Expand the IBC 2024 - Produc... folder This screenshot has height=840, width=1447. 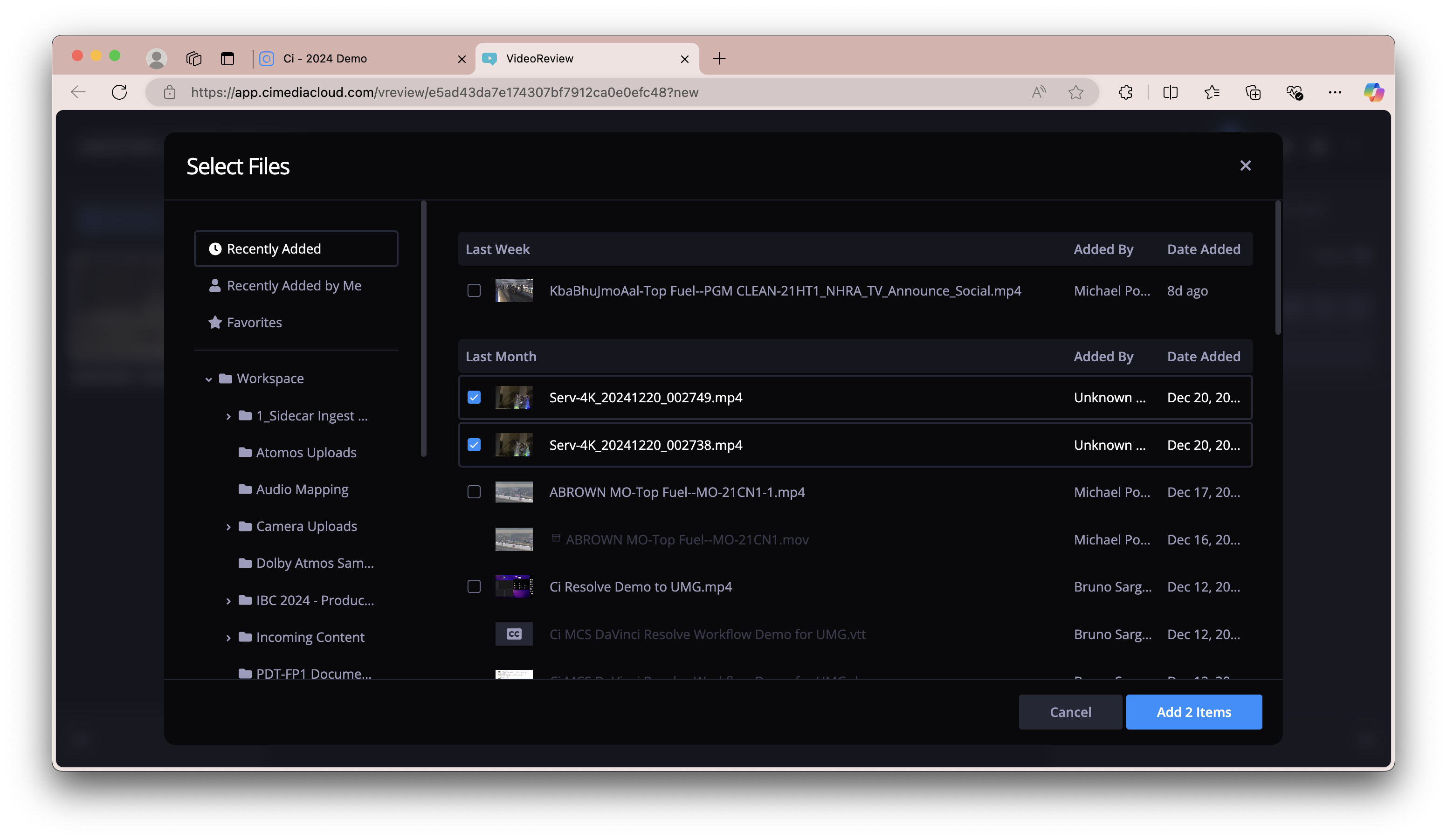point(228,600)
